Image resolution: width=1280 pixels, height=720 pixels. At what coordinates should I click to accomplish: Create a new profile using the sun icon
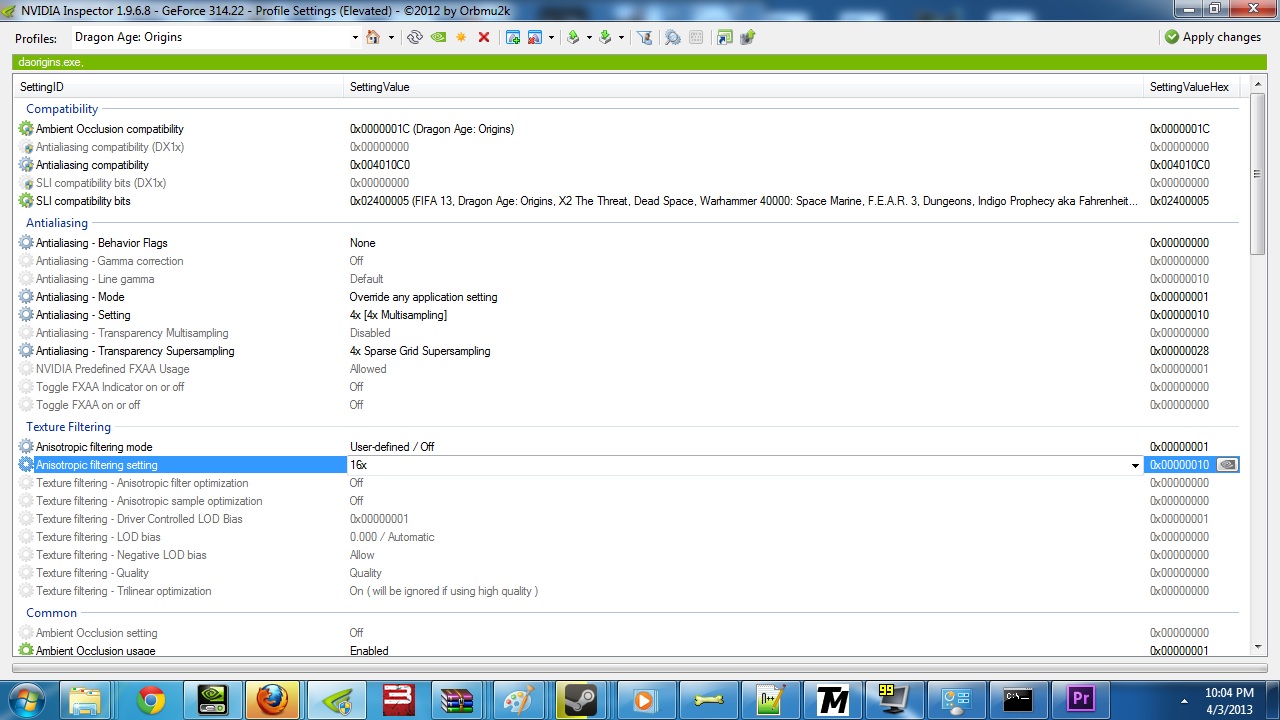click(461, 37)
